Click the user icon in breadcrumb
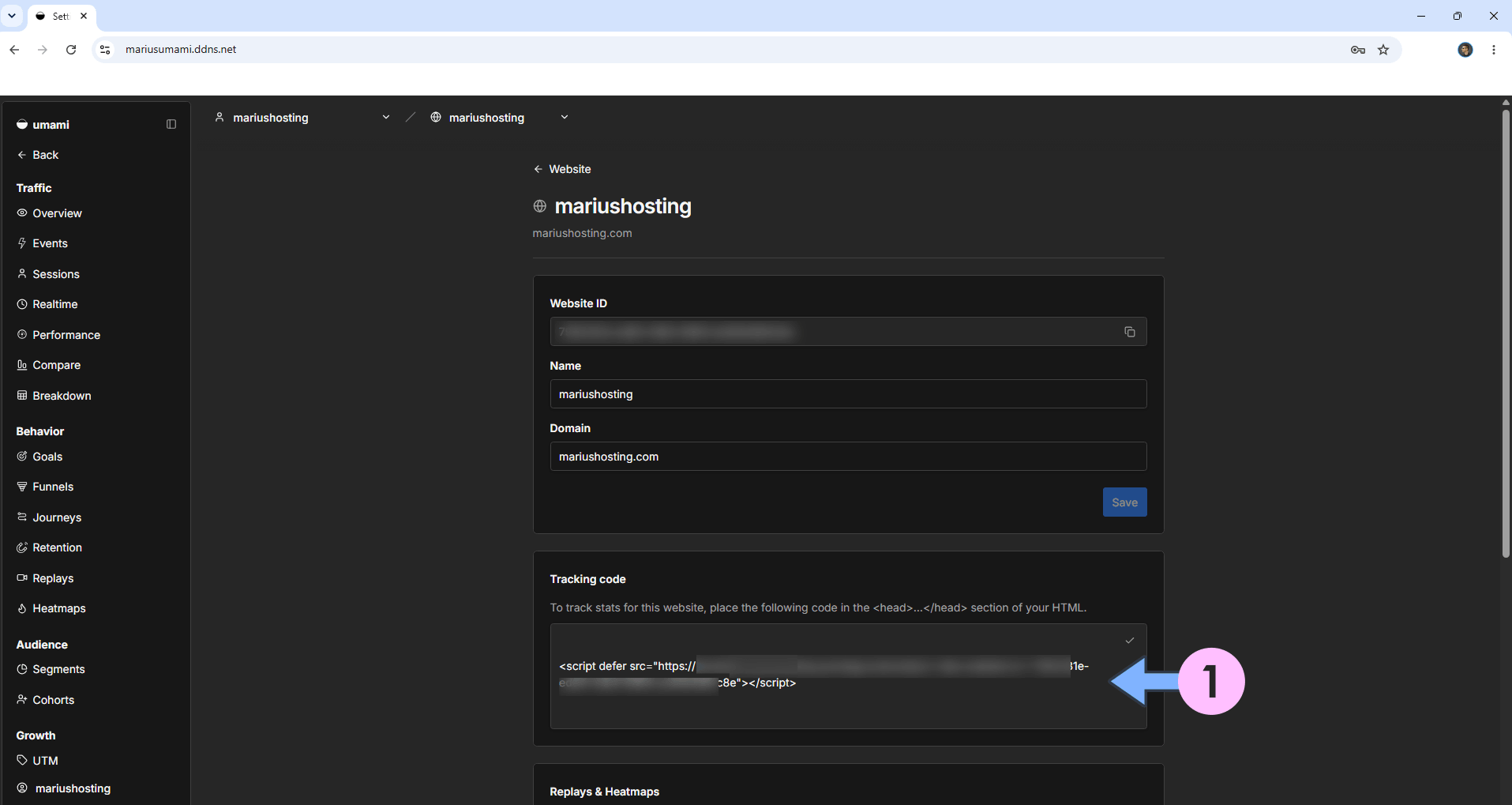This screenshot has width=1512, height=805. click(x=219, y=118)
